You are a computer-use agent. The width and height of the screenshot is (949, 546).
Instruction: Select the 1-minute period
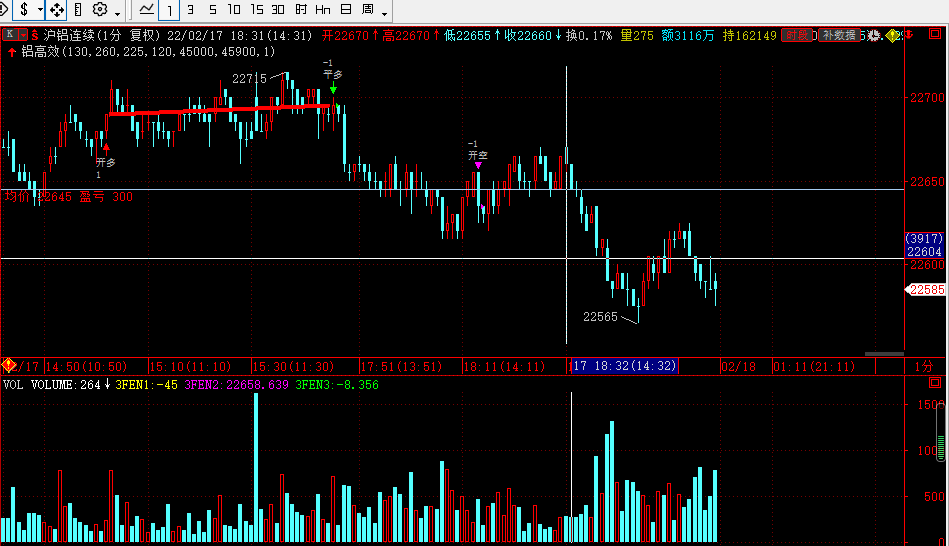(169, 10)
